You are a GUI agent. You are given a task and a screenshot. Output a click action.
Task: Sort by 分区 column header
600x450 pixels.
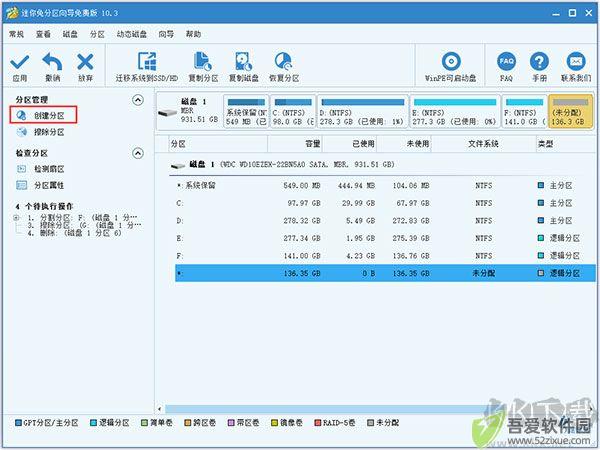point(218,144)
